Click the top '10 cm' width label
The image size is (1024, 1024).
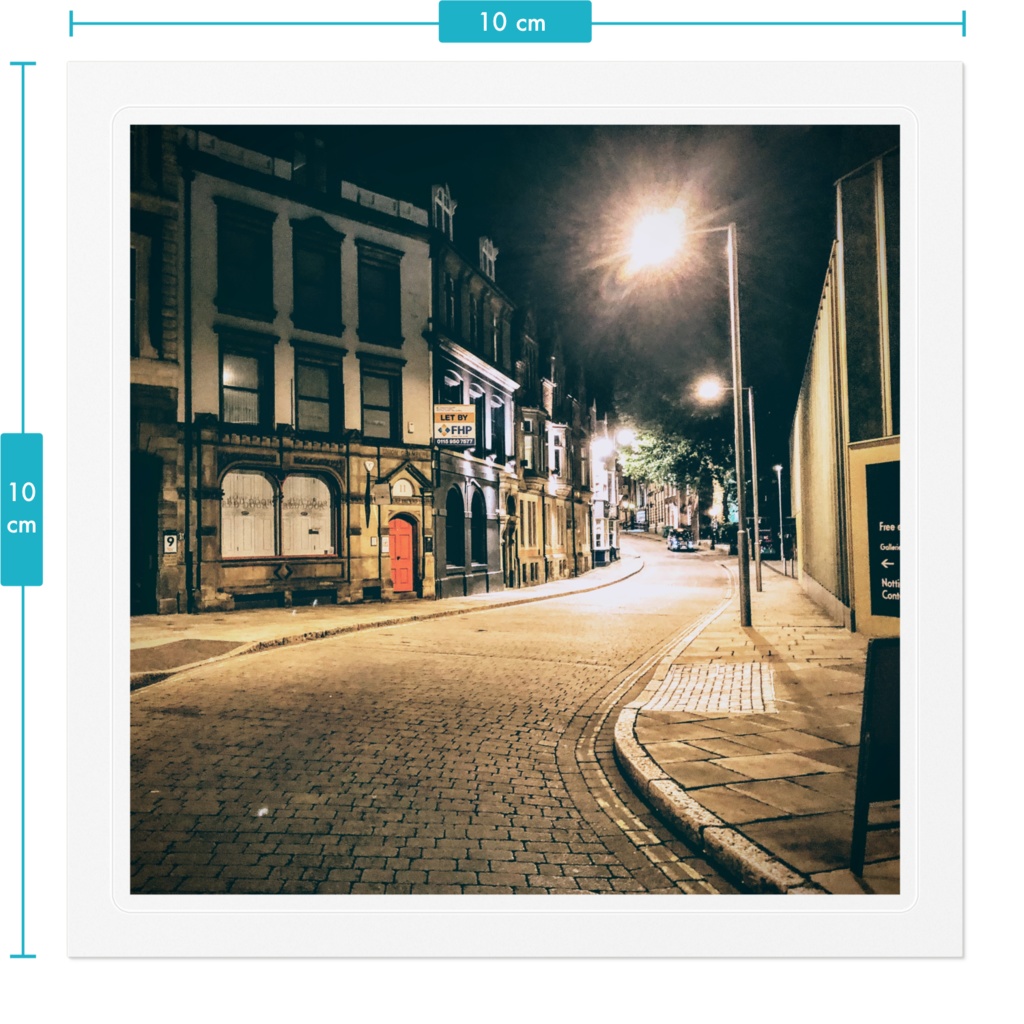click(x=515, y=22)
